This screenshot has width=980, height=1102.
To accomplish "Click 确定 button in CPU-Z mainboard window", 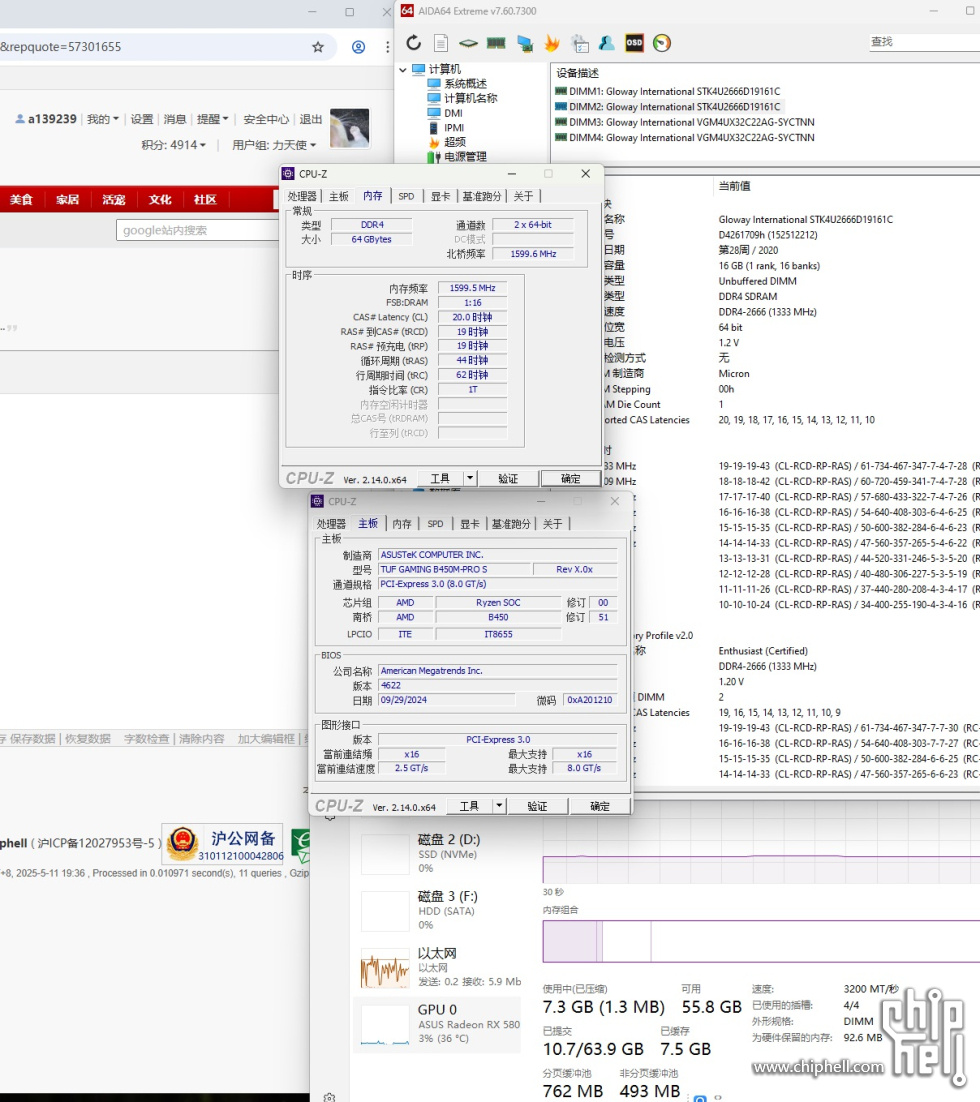I will point(600,805).
